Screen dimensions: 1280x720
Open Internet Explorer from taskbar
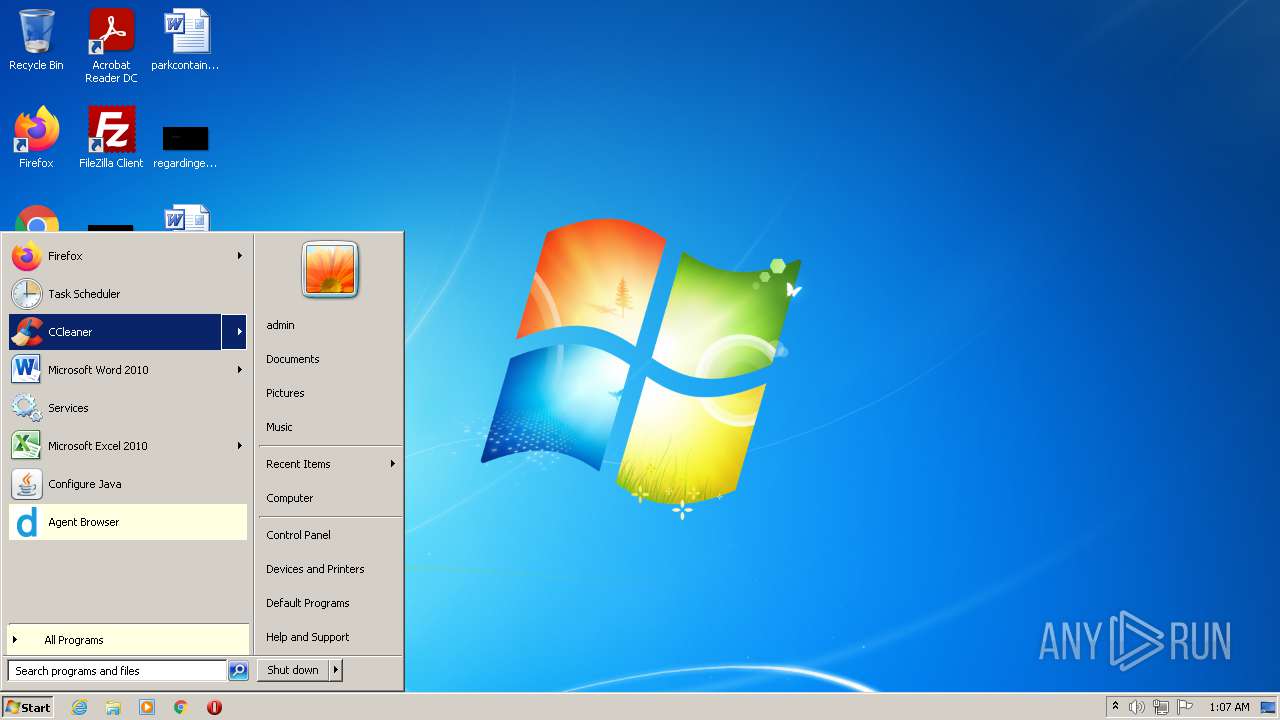coord(79,707)
